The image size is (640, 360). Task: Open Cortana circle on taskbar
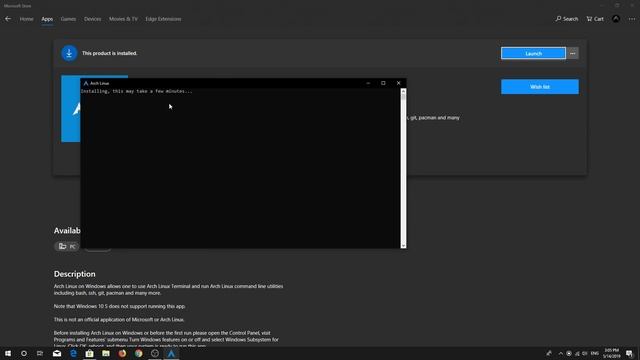tap(24, 353)
